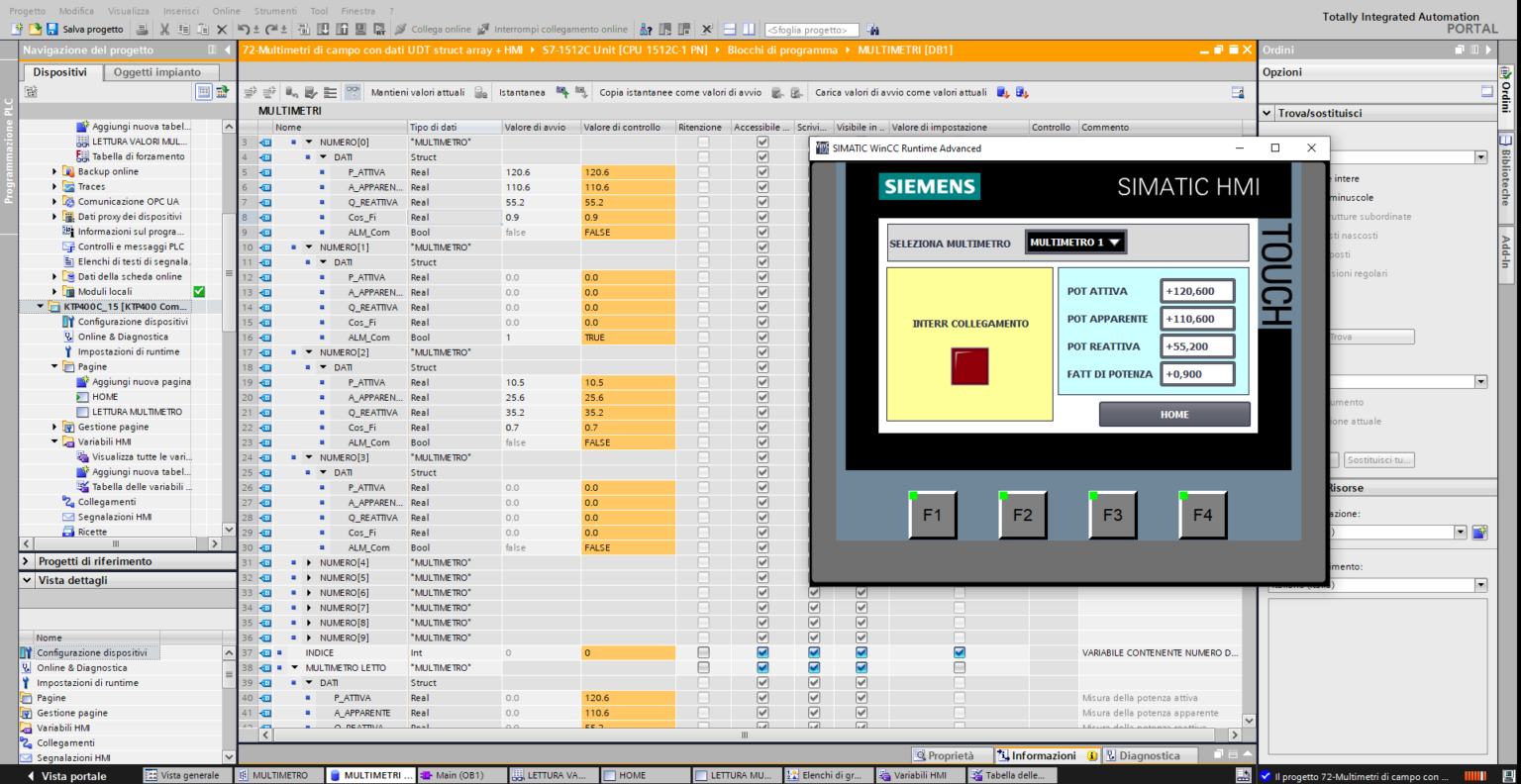This screenshot has width=1521, height=784.
Task: Click the F2 key on the HMI panel
Action: (x=1022, y=514)
